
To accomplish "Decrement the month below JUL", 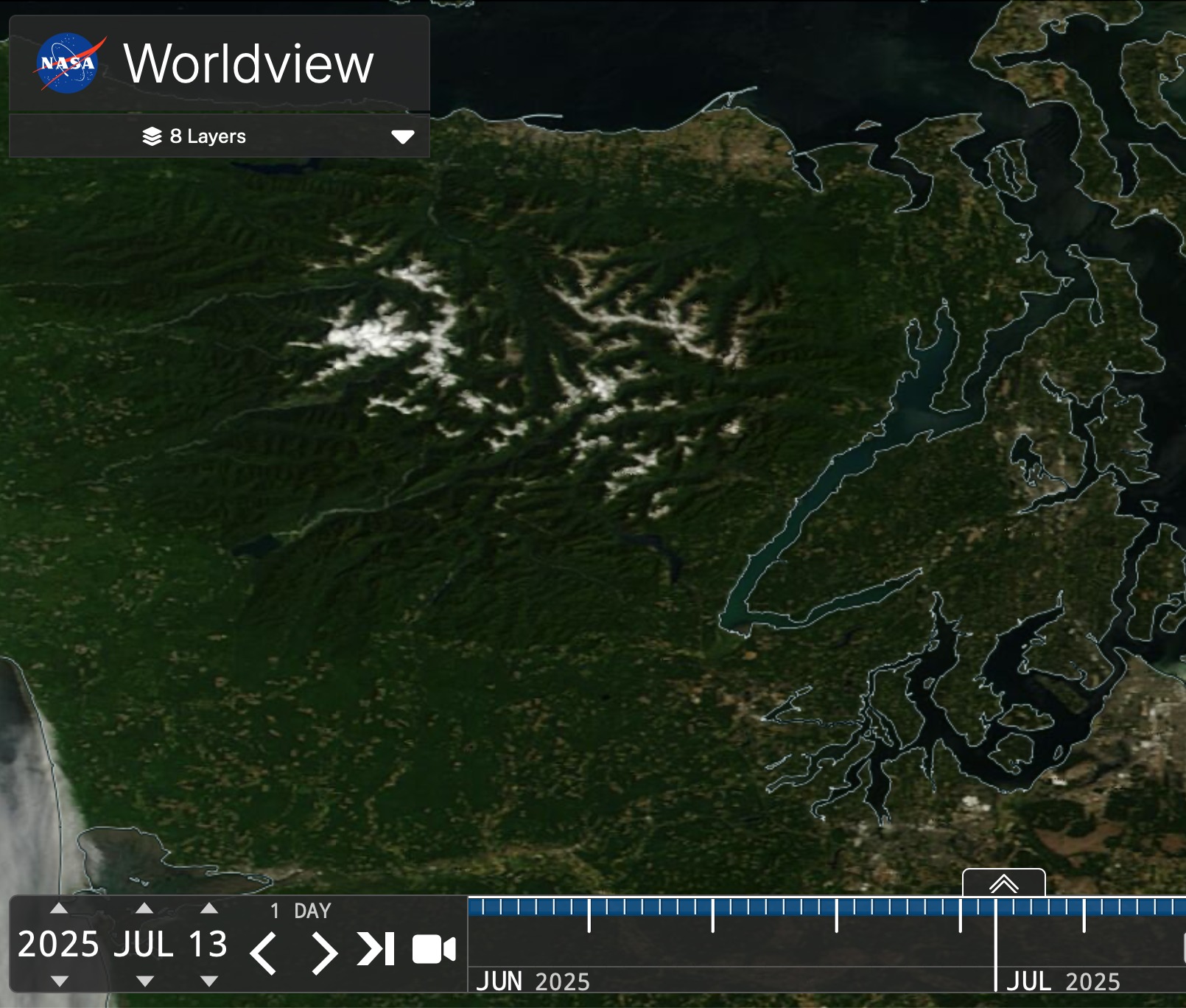I will pyautogui.click(x=144, y=981).
